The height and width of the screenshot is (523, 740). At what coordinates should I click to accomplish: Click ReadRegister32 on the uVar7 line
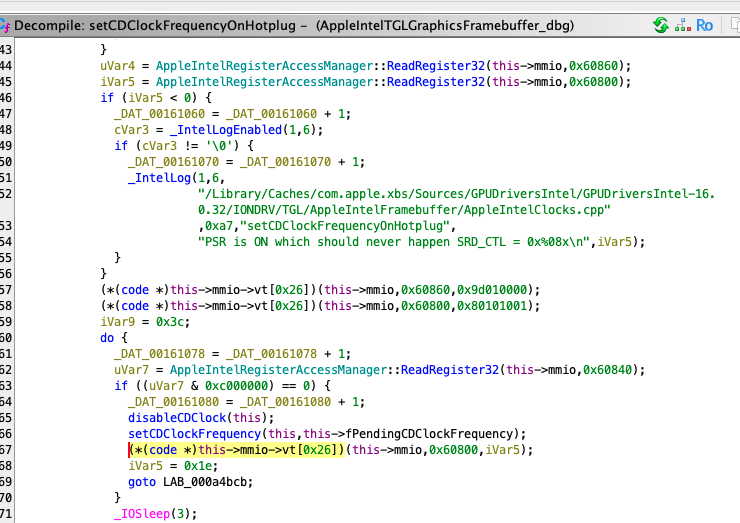coord(450,370)
